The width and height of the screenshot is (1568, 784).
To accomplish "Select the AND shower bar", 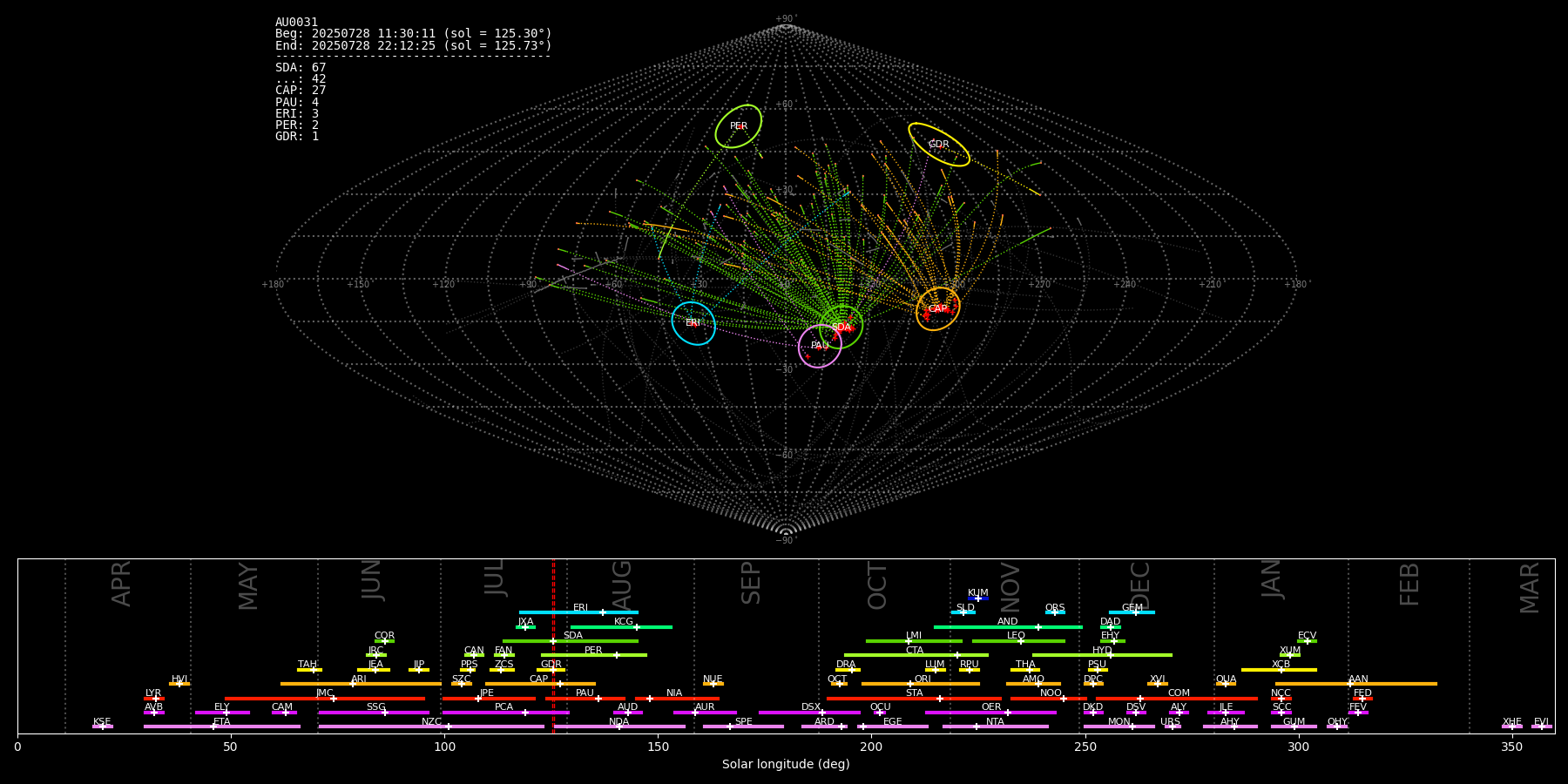I will click(x=1008, y=626).
